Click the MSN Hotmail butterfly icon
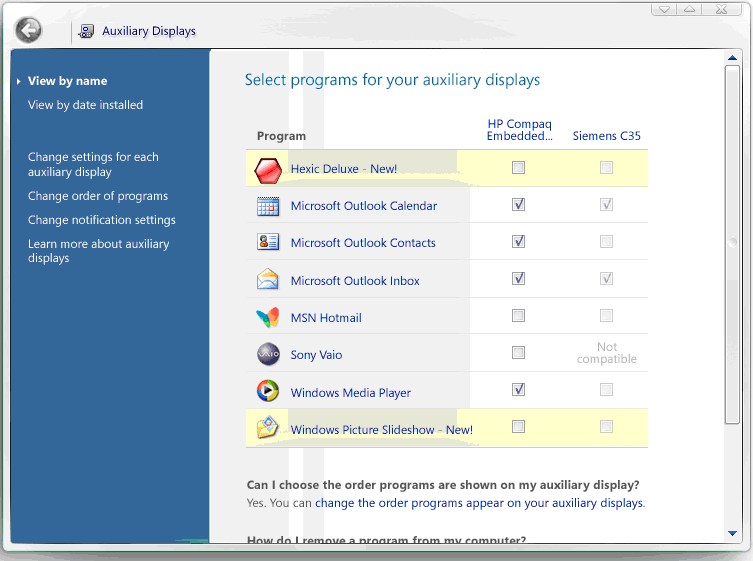This screenshot has width=753, height=561. point(268,318)
